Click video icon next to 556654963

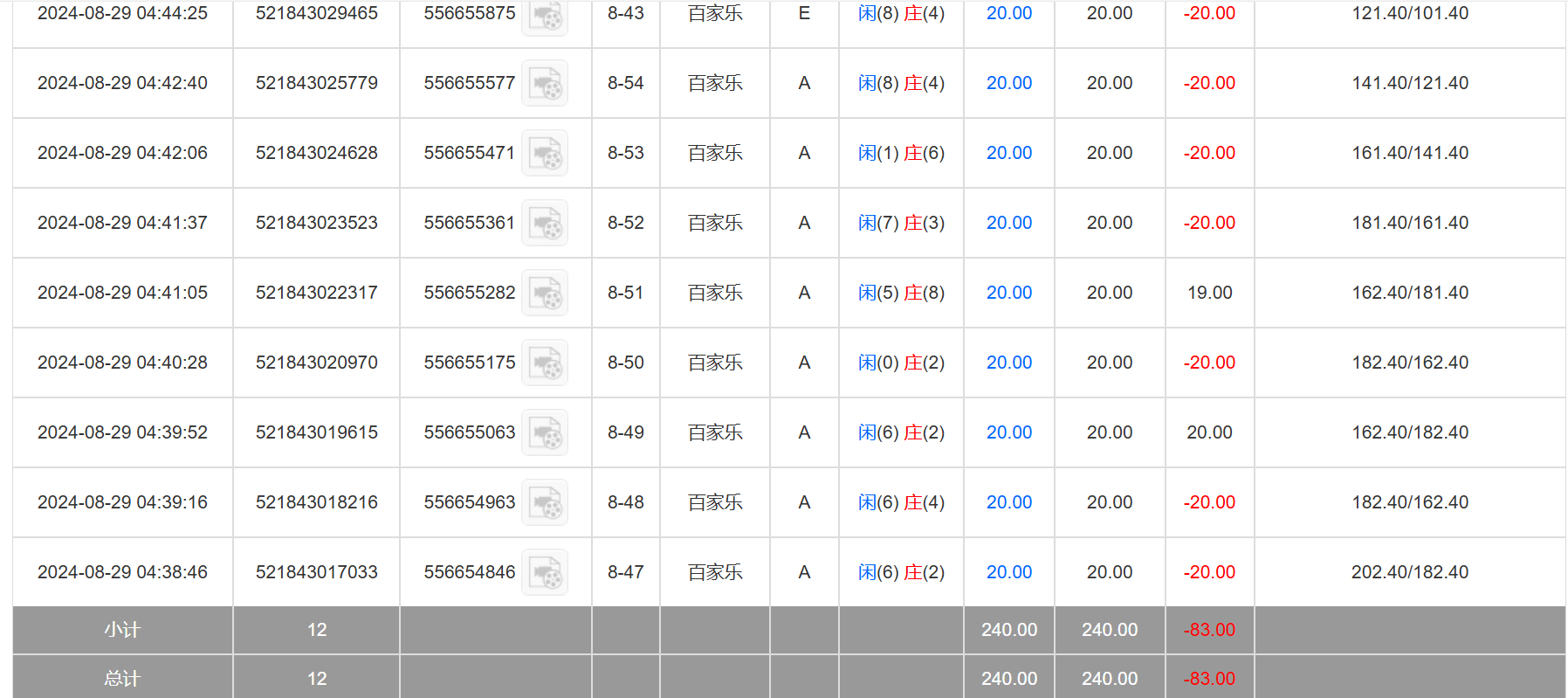[545, 503]
